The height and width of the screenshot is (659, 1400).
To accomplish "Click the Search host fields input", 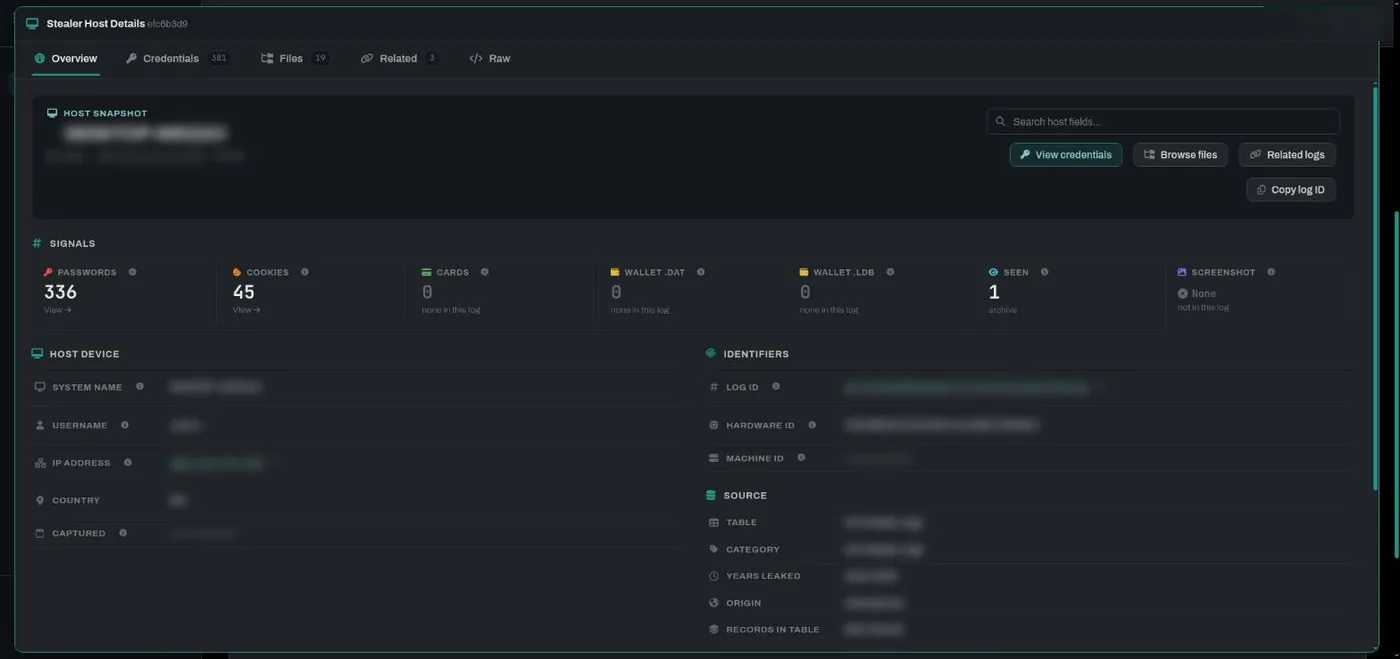I will coord(1163,121).
